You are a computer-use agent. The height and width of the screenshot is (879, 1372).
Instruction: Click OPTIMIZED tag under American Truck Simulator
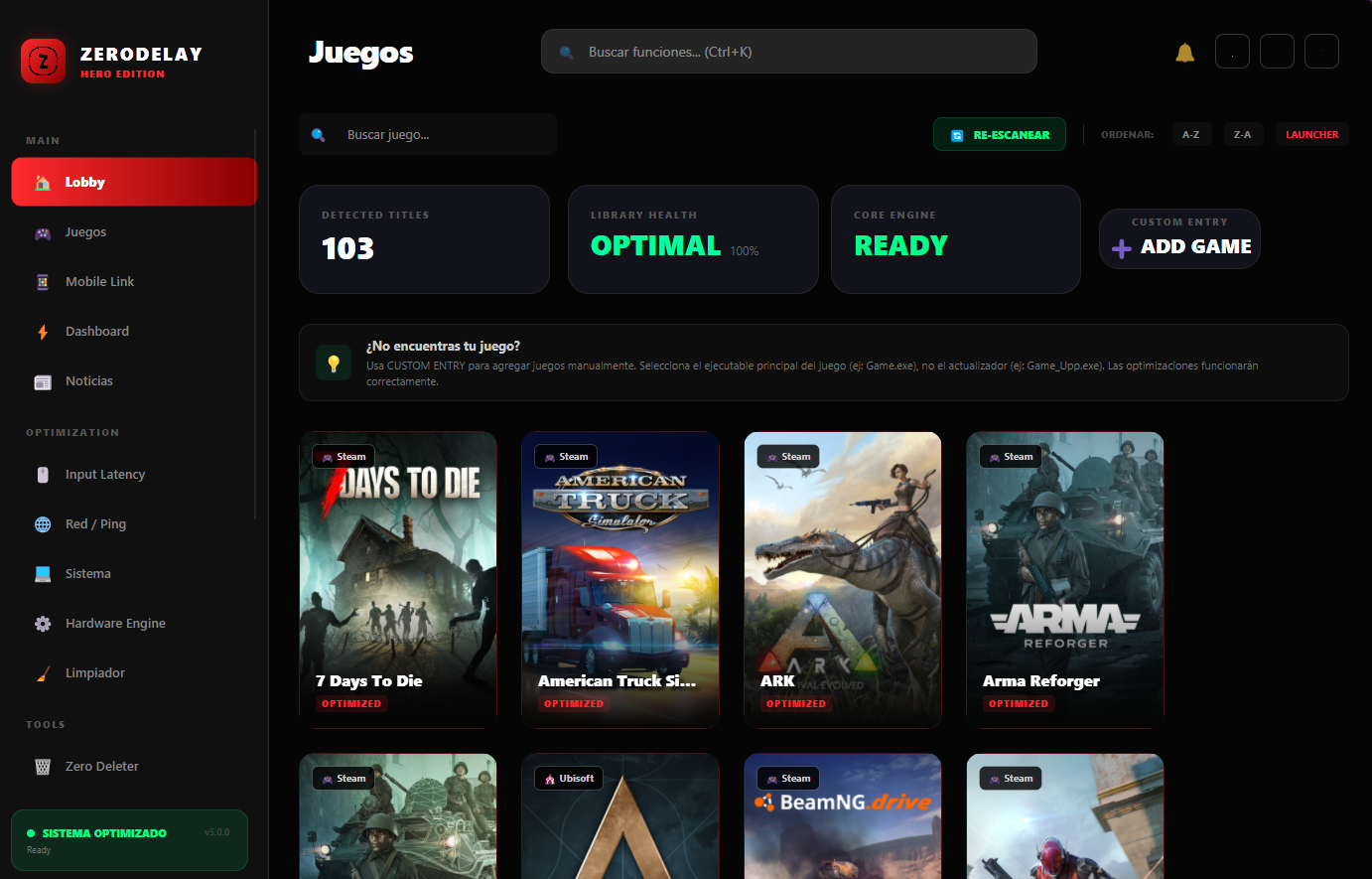(x=574, y=704)
